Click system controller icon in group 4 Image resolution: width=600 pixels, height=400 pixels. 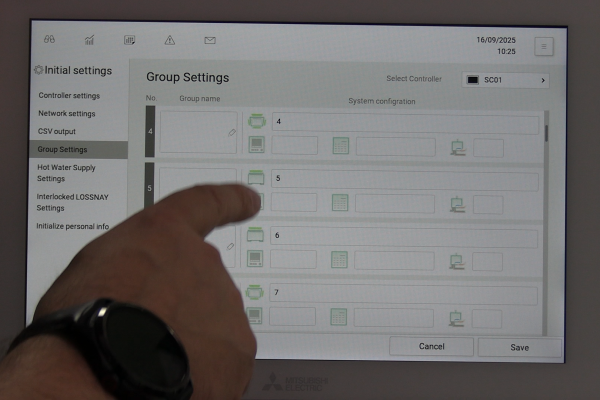click(x=341, y=146)
